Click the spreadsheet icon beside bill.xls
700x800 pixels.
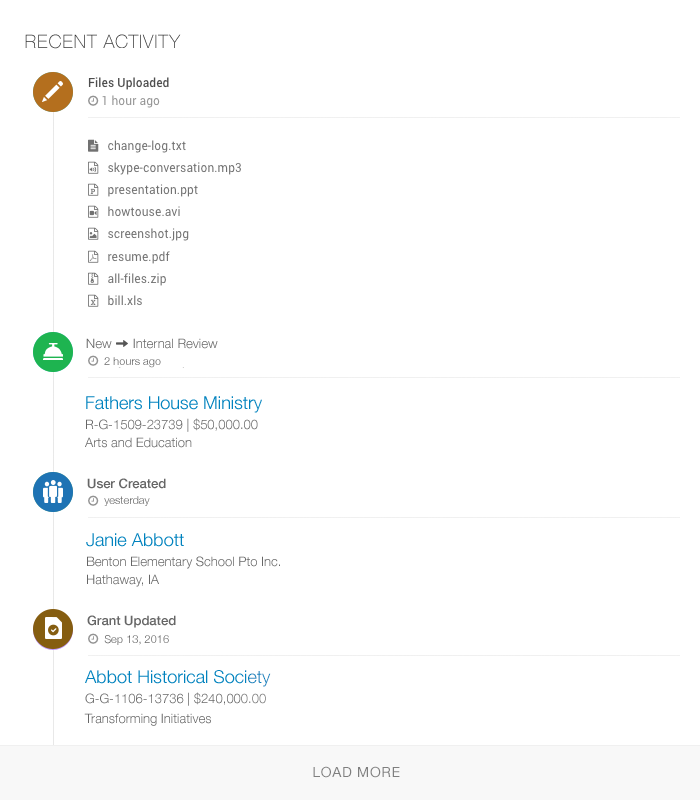[93, 300]
